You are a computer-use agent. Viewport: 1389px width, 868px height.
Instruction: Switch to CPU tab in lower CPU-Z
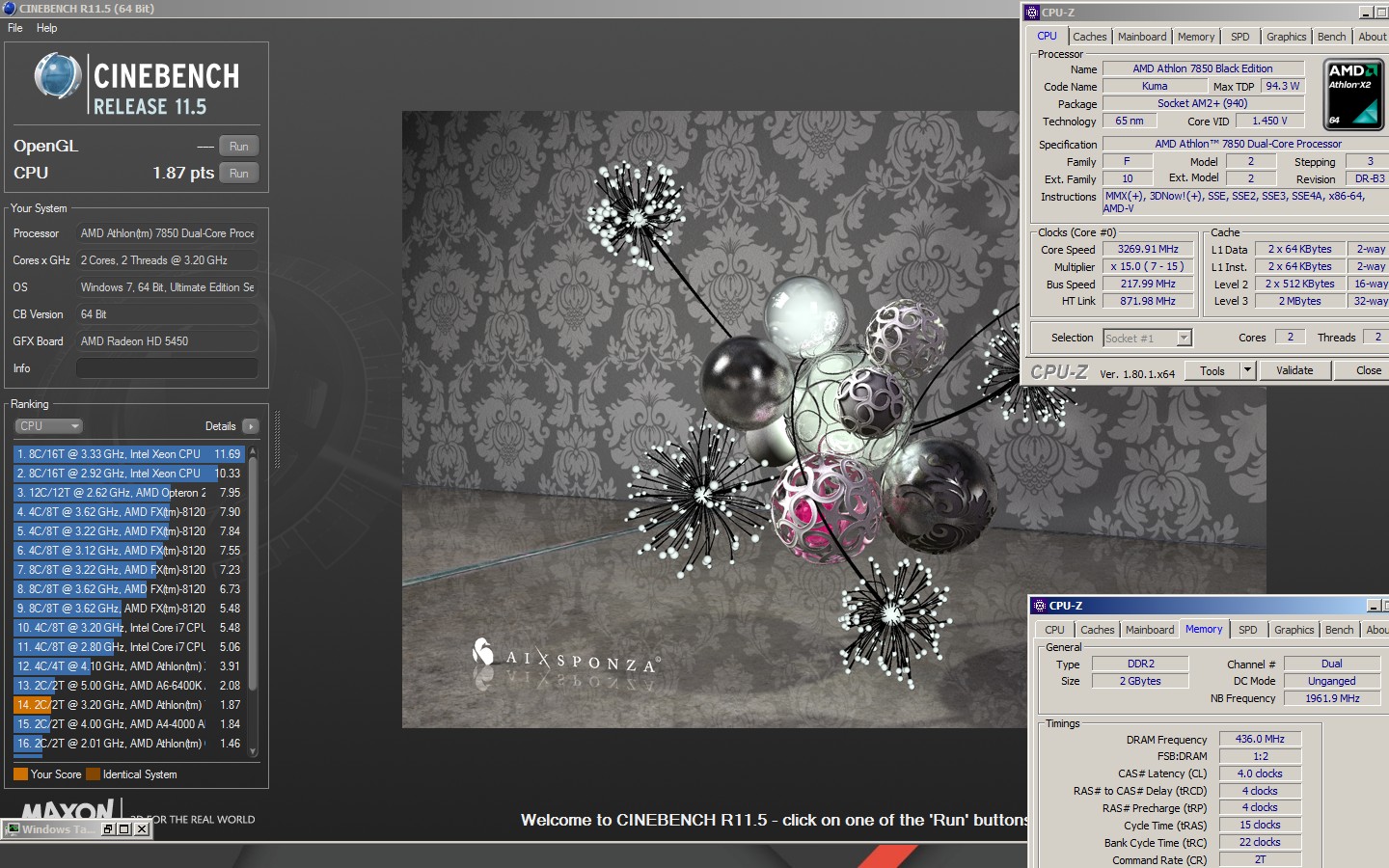click(x=1054, y=630)
